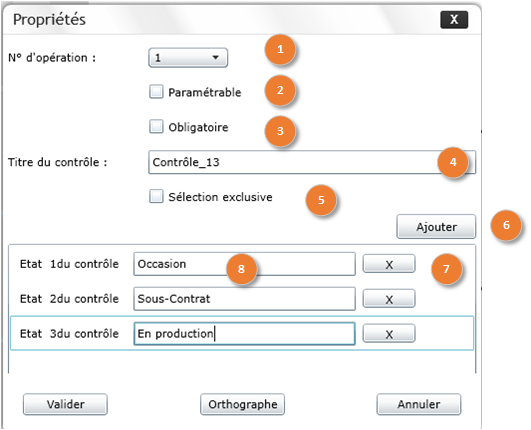
Task: Click the orange annotation marker 1
Action: click(280, 49)
